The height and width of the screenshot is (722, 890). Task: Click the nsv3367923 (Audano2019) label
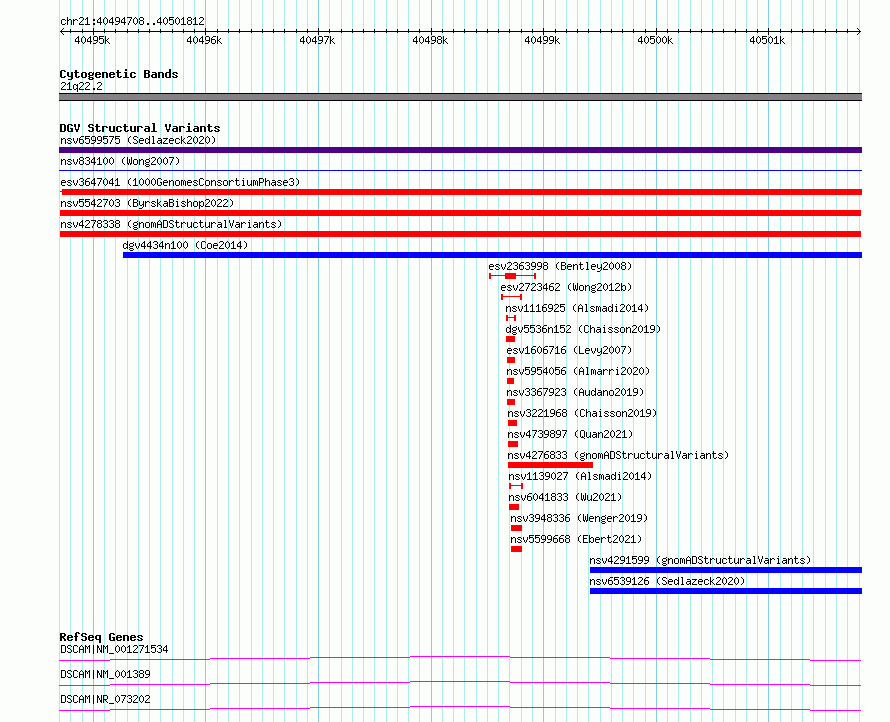coord(575,392)
